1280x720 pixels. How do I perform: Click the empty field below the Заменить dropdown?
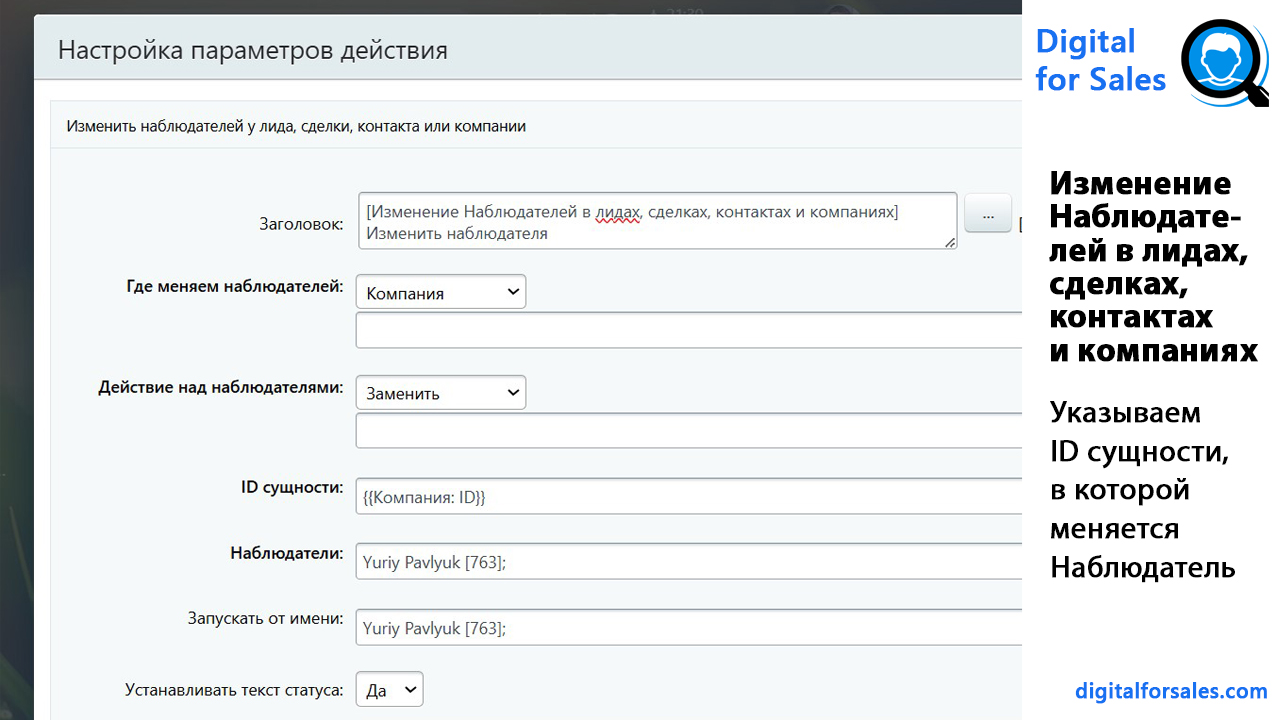click(688, 431)
